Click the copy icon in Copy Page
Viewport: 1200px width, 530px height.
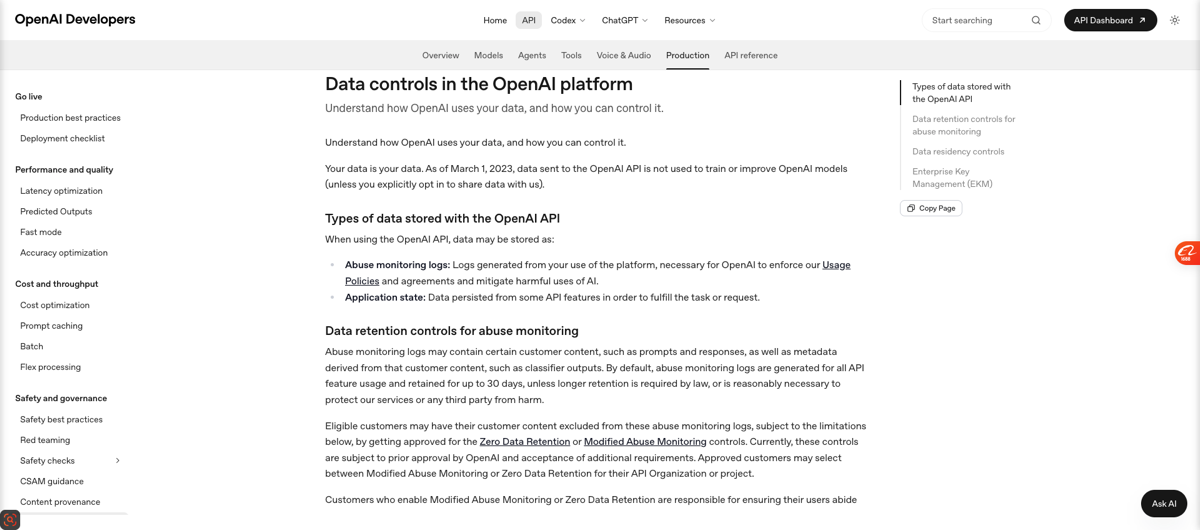pos(911,208)
